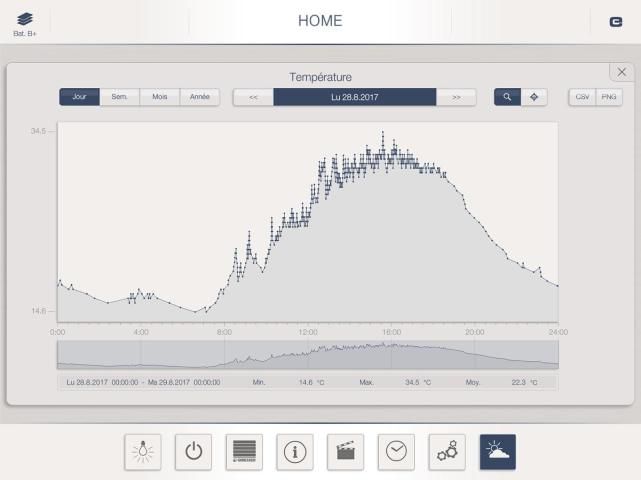Open the gears settings icon
This screenshot has width=641, height=480.
pos(447,452)
